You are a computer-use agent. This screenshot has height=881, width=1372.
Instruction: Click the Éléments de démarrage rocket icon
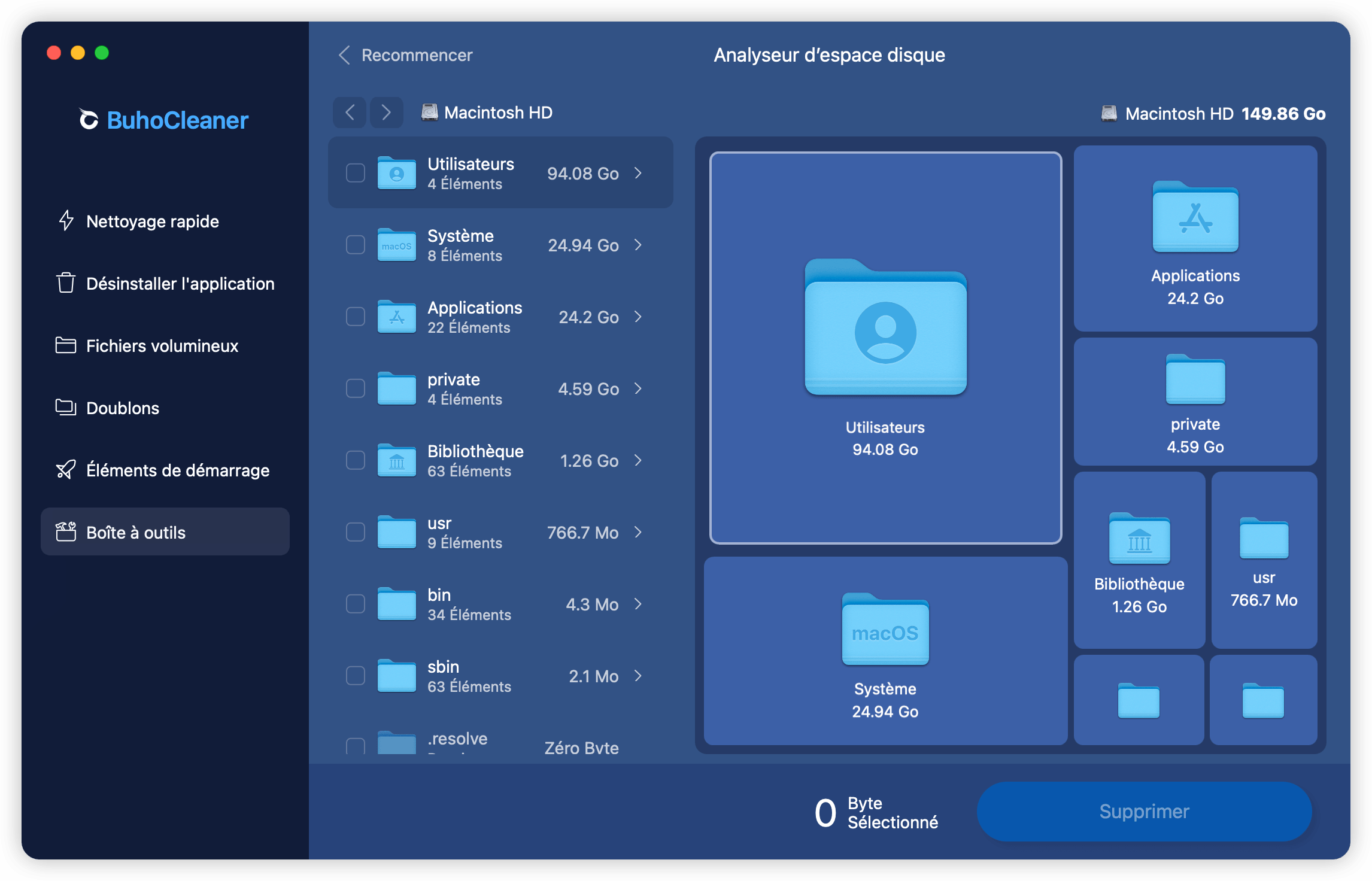(x=66, y=470)
